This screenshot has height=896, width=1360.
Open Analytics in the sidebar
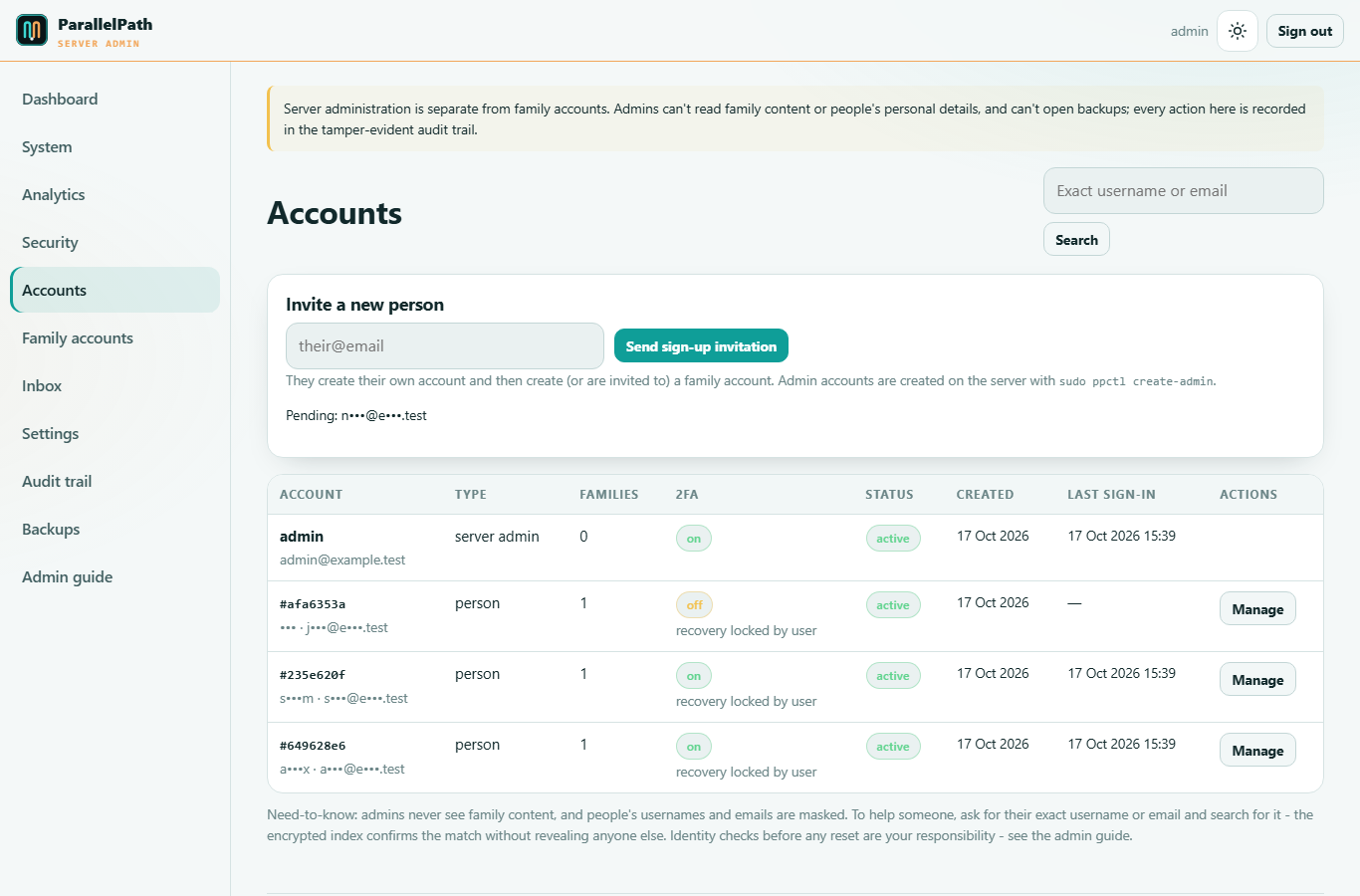coord(114,194)
